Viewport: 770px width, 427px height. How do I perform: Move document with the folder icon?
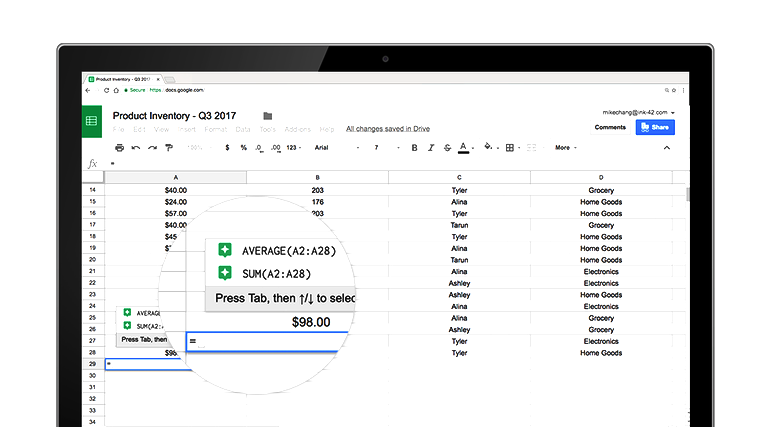tap(268, 116)
